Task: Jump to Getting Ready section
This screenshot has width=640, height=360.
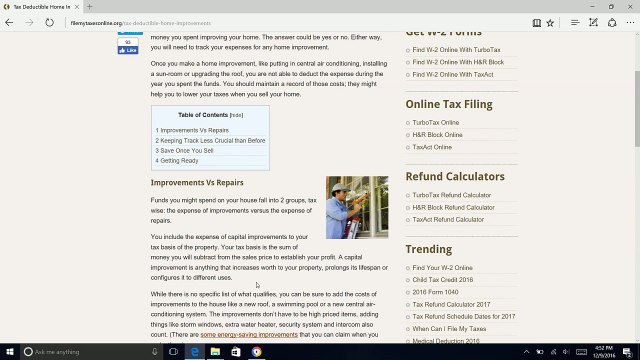Action: (177, 161)
